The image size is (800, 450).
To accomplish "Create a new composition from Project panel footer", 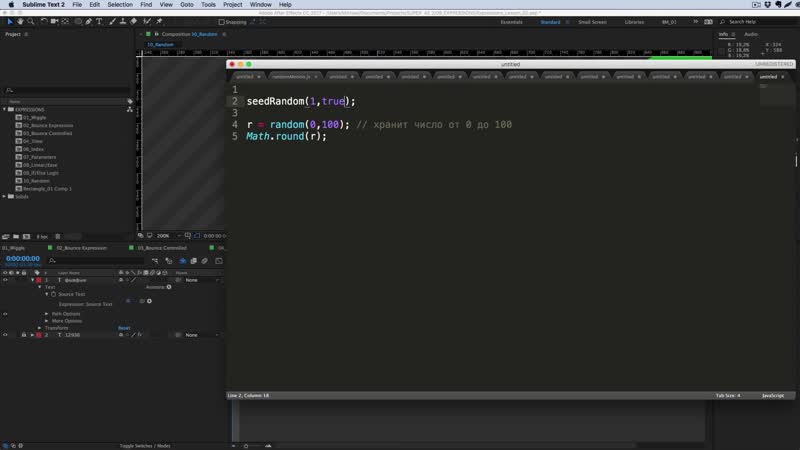I will pyautogui.click(x=27, y=237).
